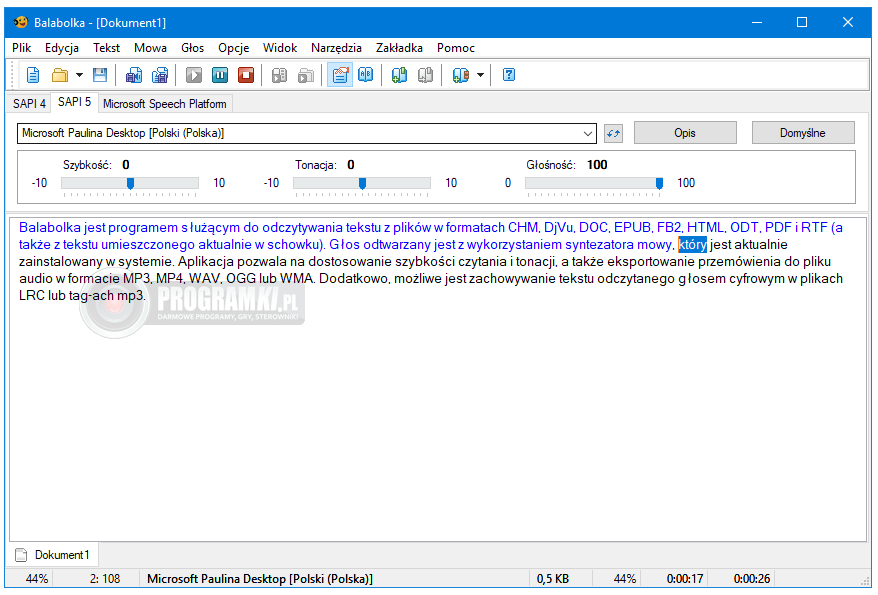Click the Szybkość speed slider handle
Image resolution: width=878 pixels, height=595 pixels.
tap(130, 183)
